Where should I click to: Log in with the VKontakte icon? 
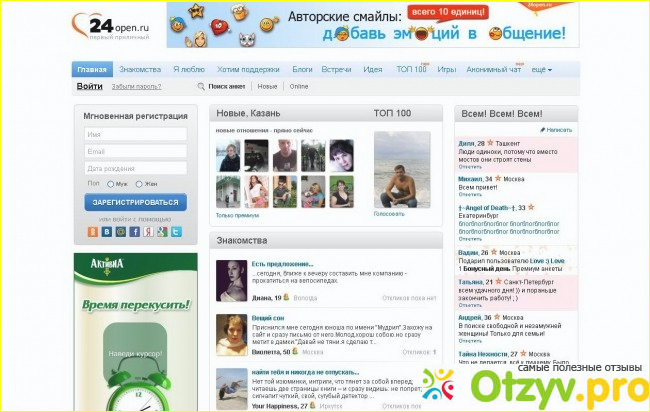click(107, 232)
